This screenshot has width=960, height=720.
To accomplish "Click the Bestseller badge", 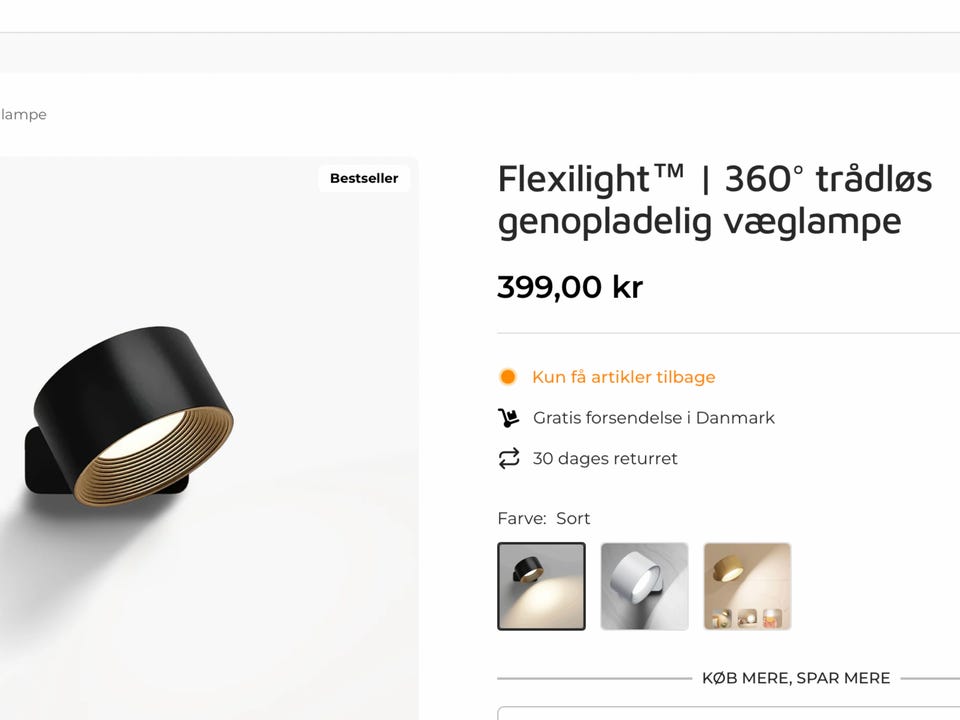I will click(x=364, y=178).
